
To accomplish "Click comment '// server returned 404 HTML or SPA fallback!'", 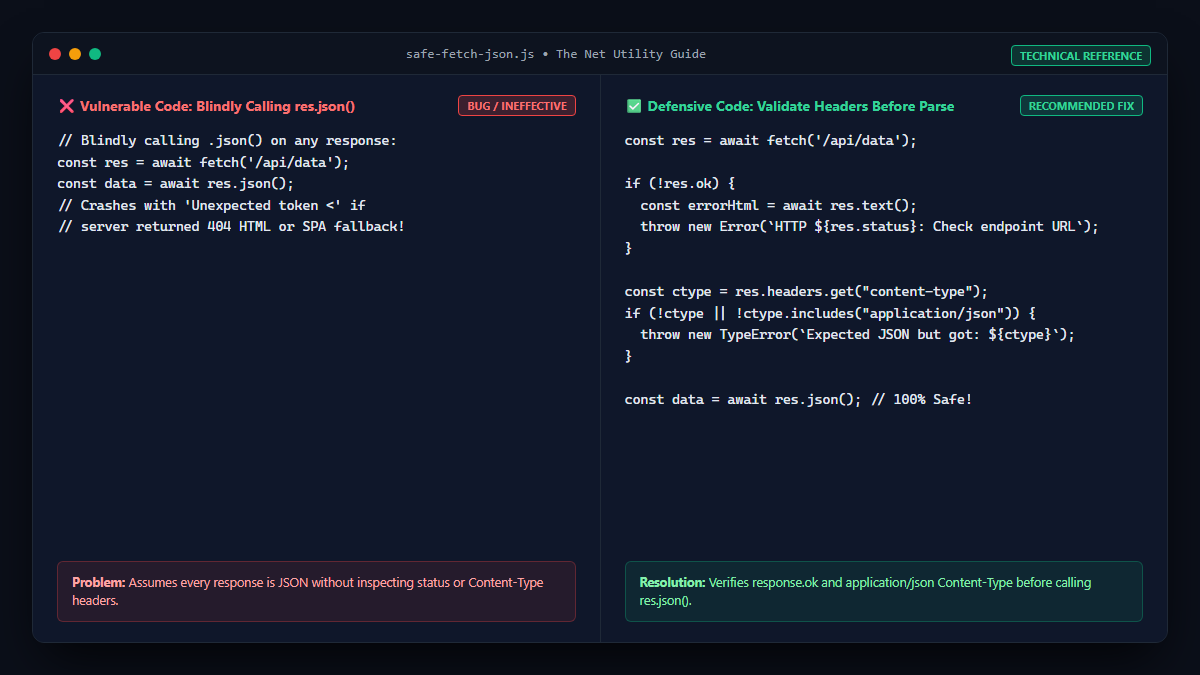I will point(231,227).
